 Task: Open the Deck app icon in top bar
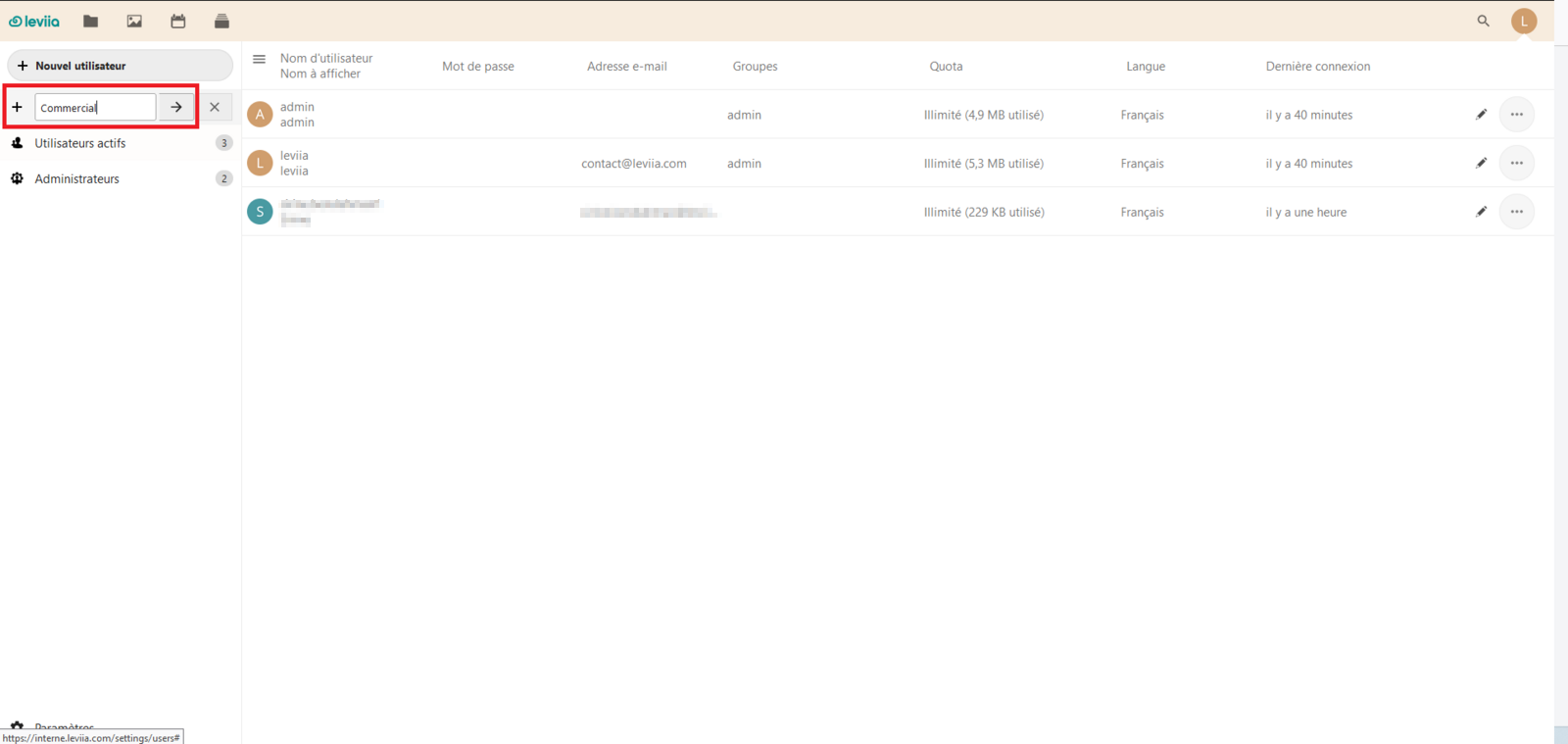(x=221, y=22)
